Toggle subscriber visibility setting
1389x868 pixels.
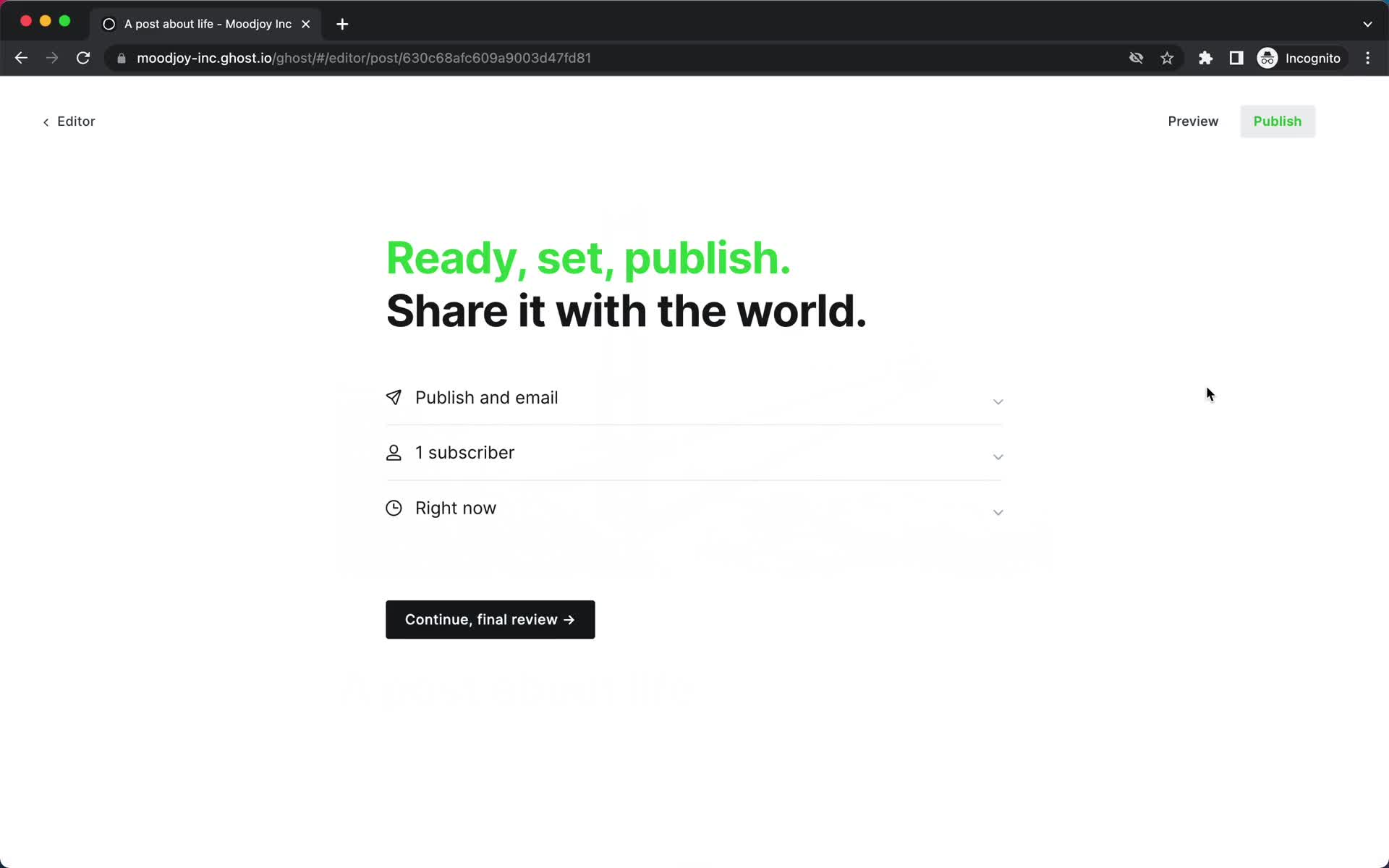tap(998, 453)
